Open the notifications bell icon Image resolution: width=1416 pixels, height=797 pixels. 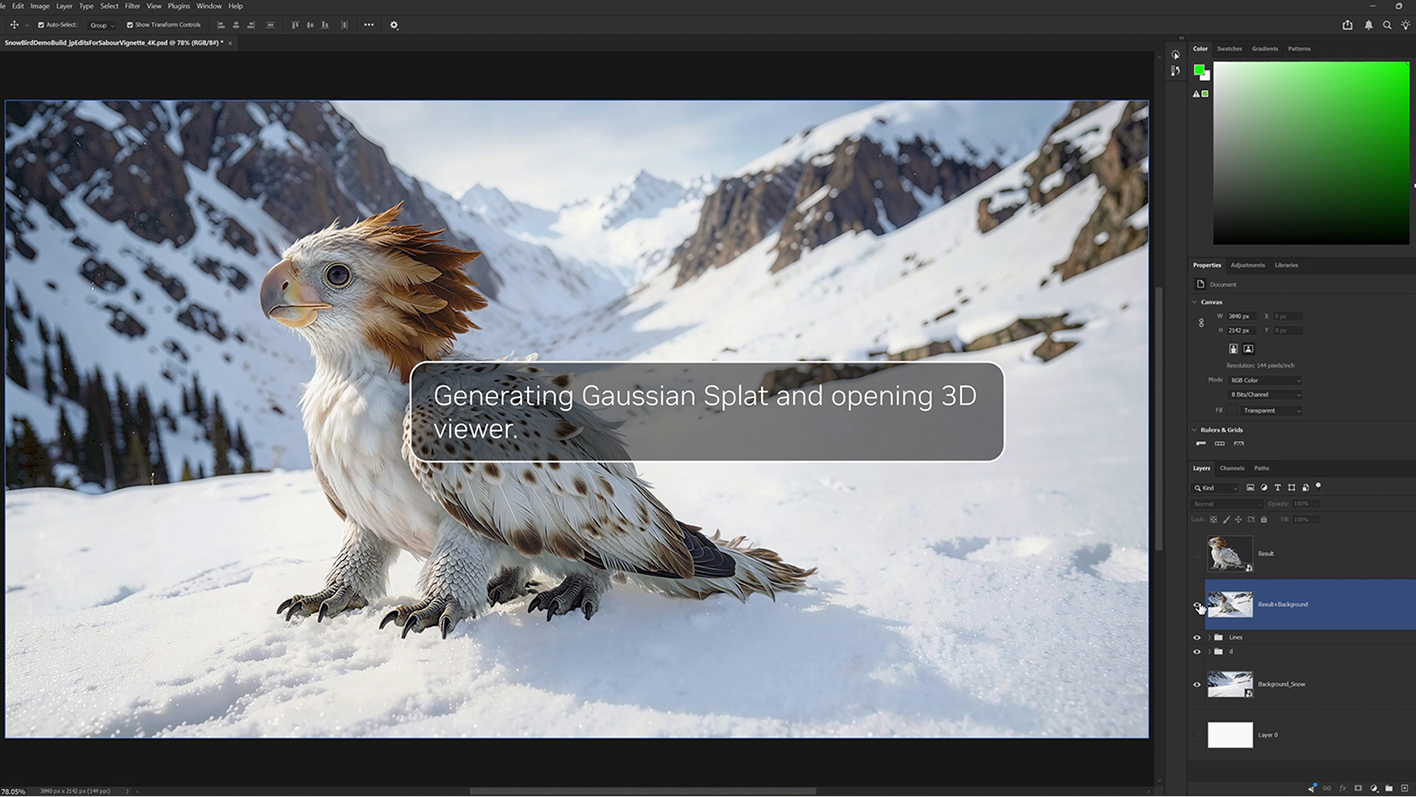click(1369, 25)
